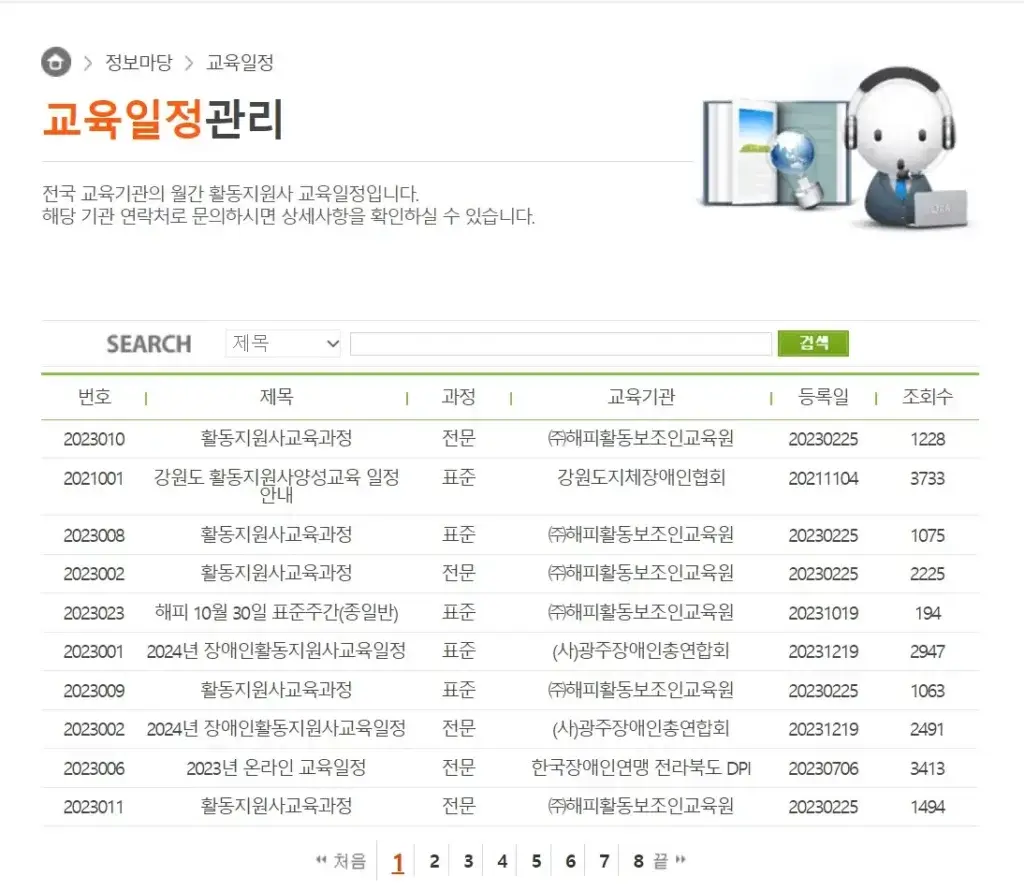Go to pagination page 4

[502, 862]
